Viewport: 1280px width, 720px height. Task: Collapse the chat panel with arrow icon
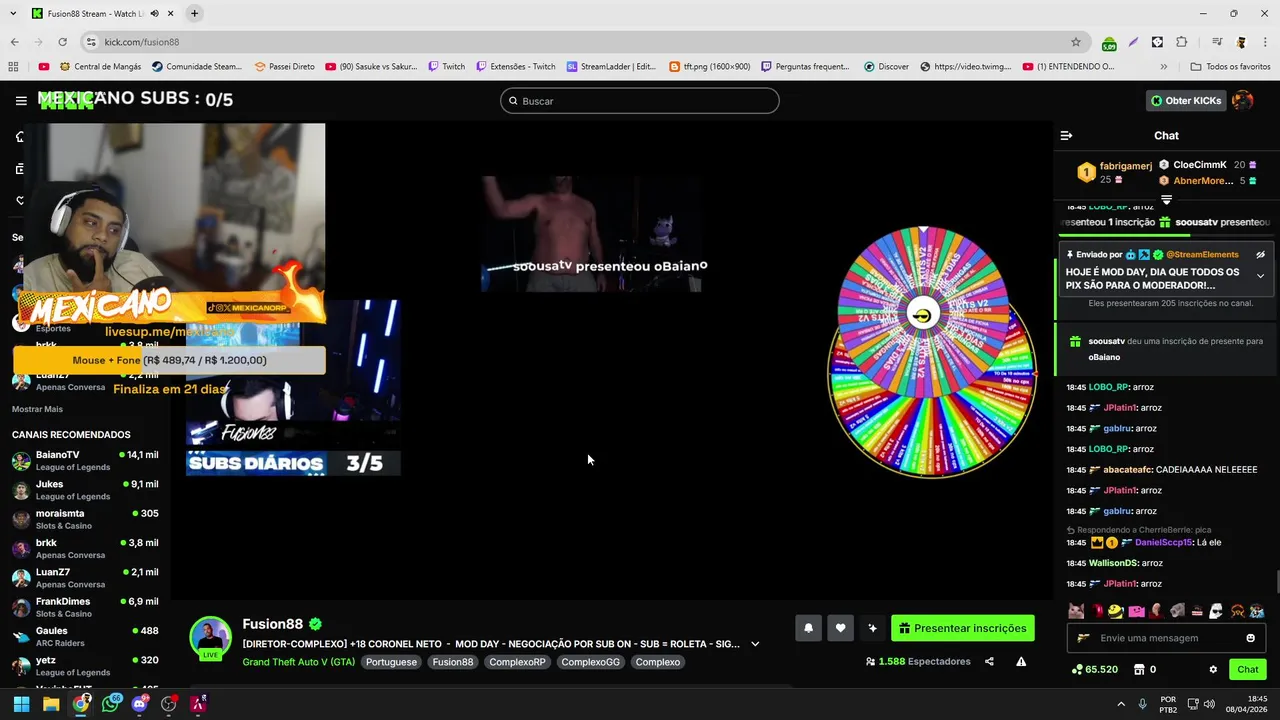click(1066, 135)
